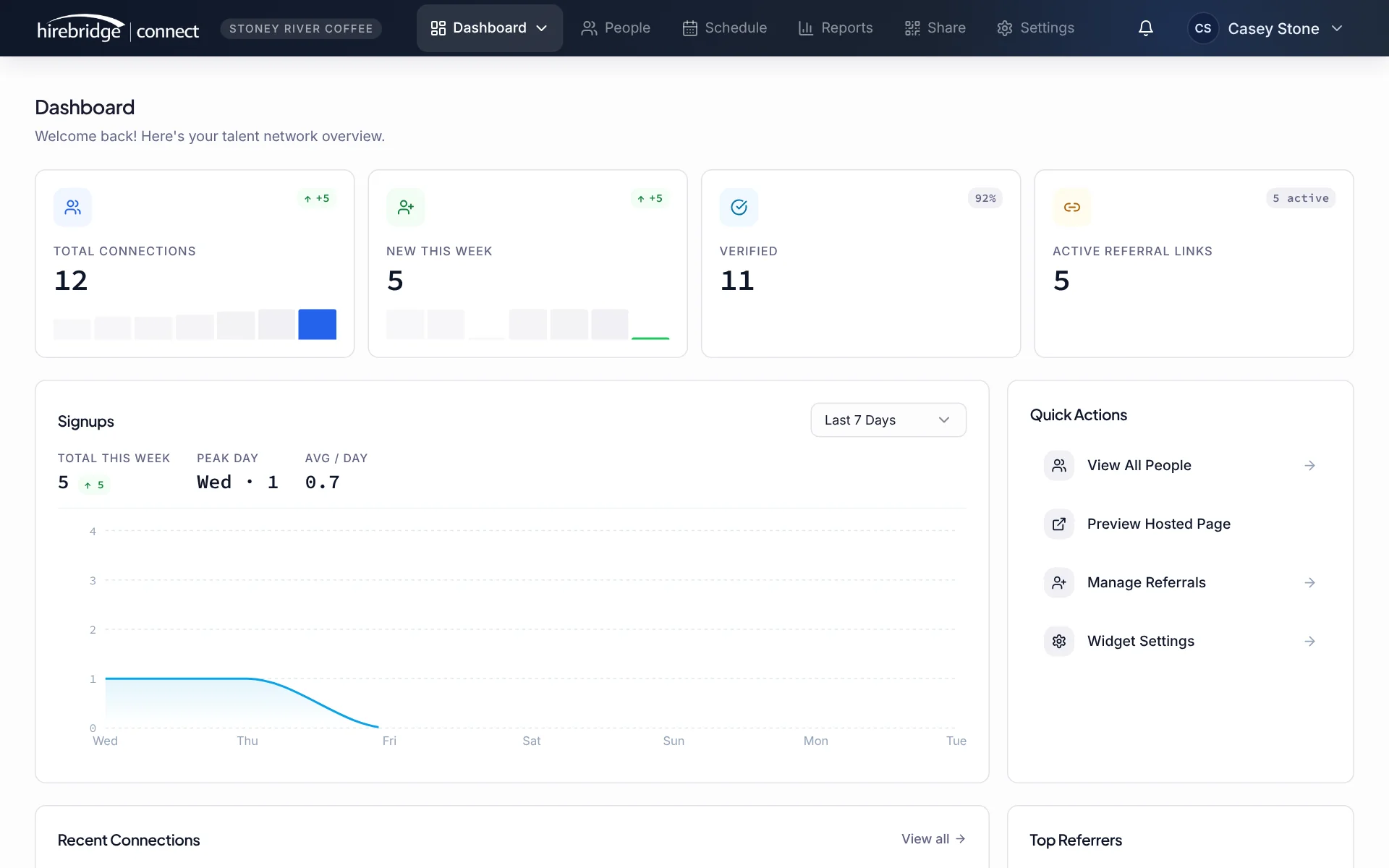Screen dimensions: 1389x868
Task: Click the Widget Settings gear icon
Action: tap(1059, 641)
